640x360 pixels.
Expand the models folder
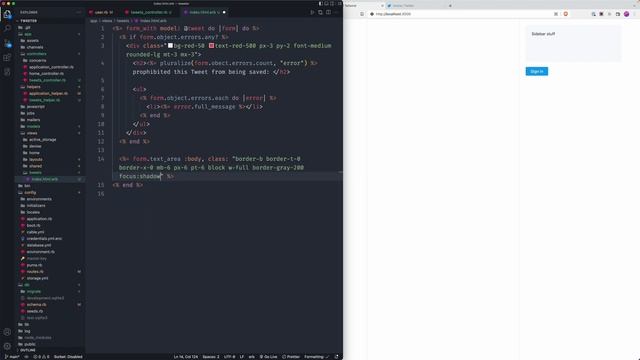click(x=33, y=127)
